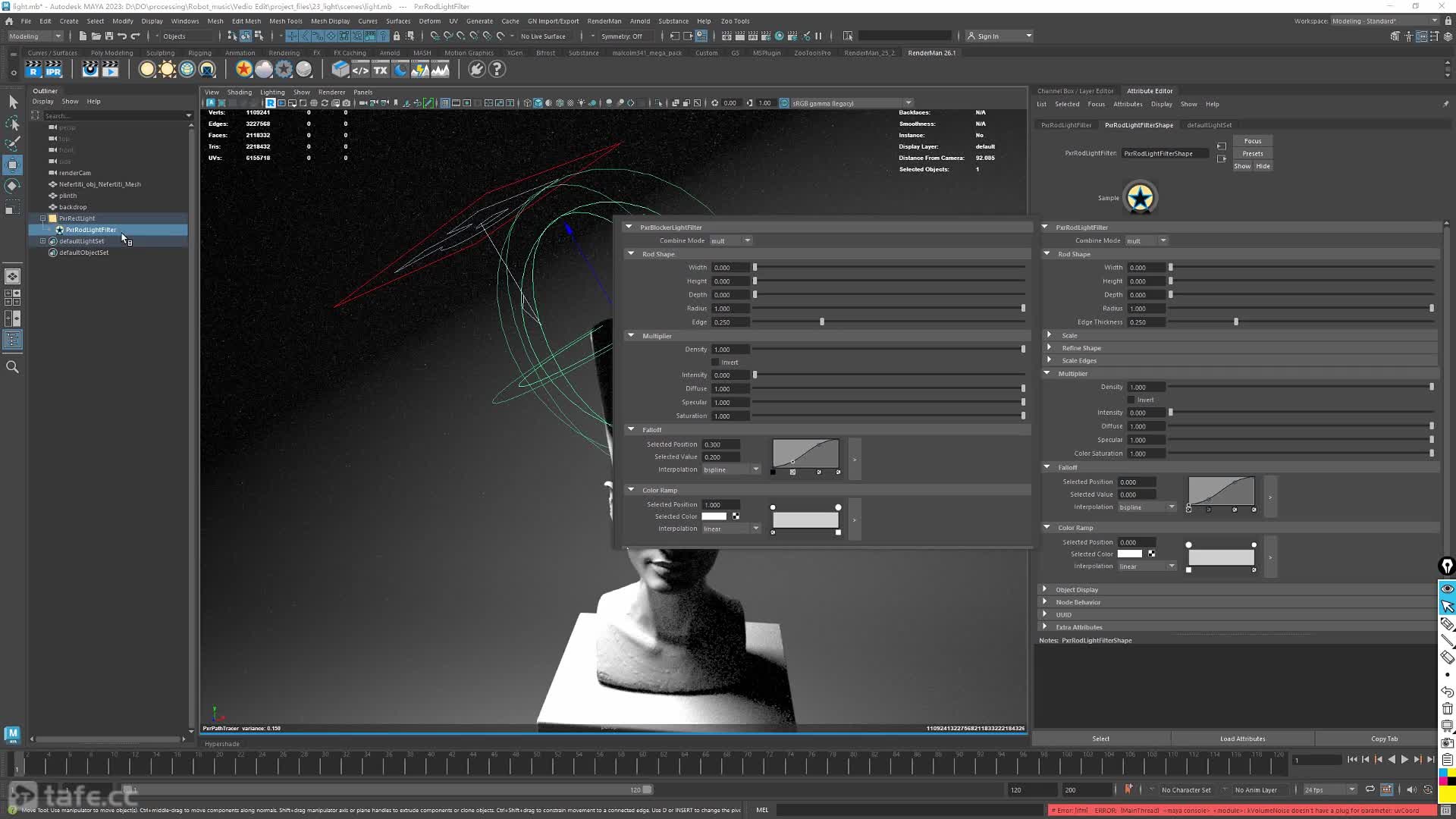Create a PxrDomeLight from the shelf
This screenshot has width=1456, height=819.
pyautogui.click(x=187, y=70)
